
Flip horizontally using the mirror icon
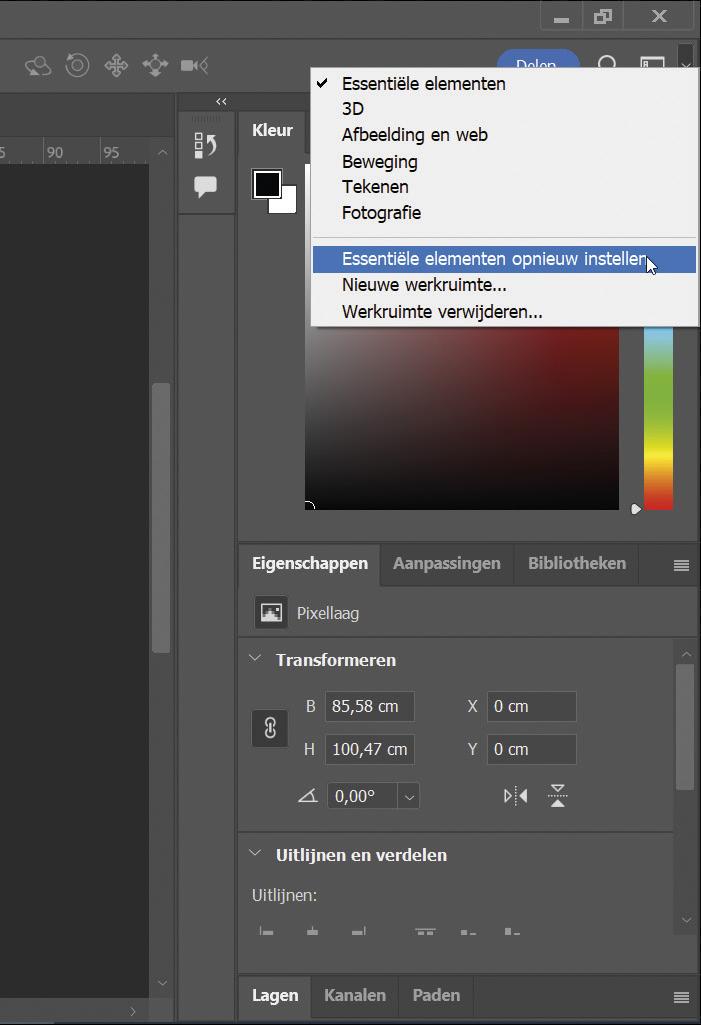click(x=515, y=796)
